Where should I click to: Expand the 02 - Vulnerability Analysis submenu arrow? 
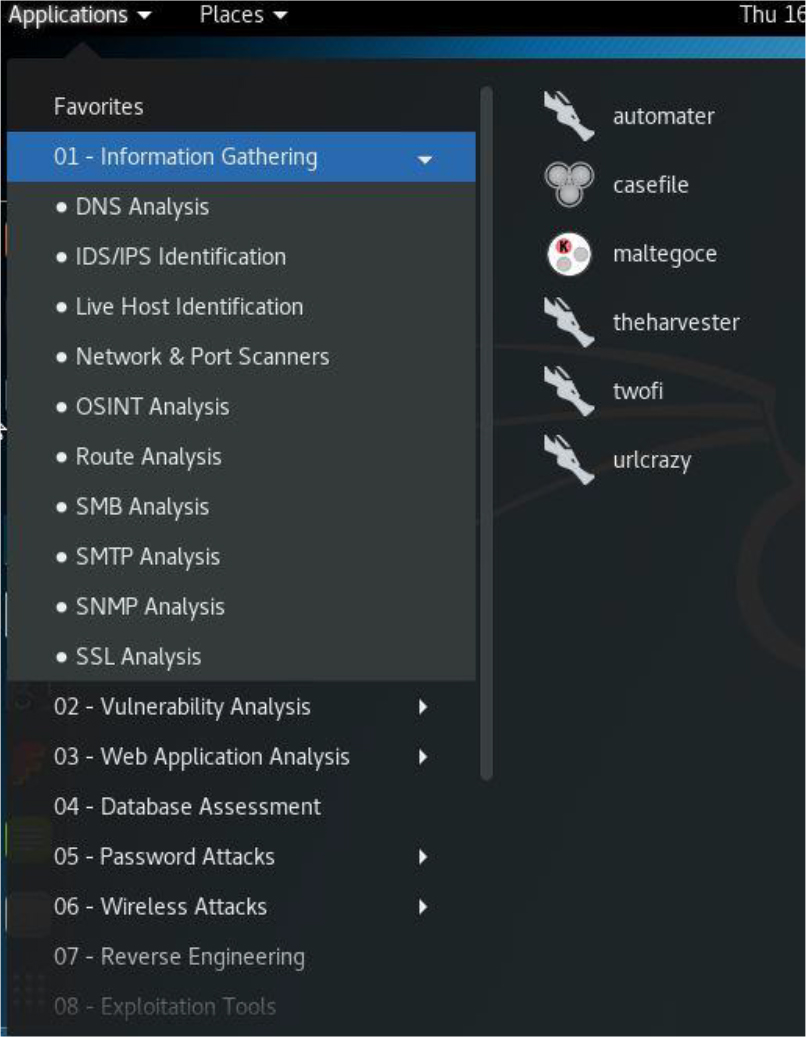tap(423, 707)
